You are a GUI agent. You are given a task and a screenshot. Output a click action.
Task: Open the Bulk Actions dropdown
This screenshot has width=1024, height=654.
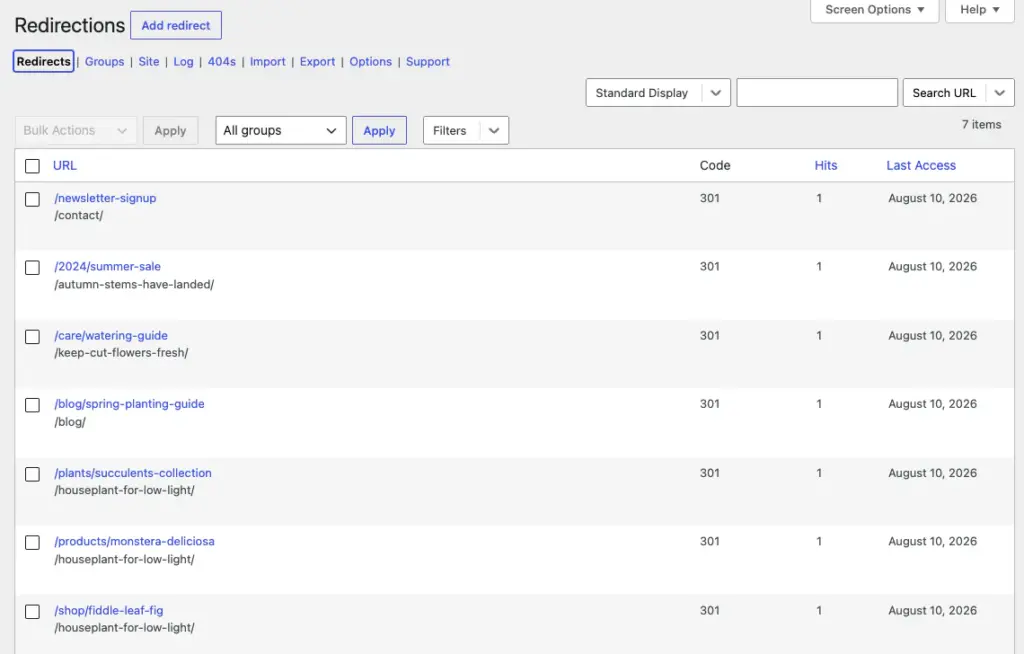tap(76, 131)
